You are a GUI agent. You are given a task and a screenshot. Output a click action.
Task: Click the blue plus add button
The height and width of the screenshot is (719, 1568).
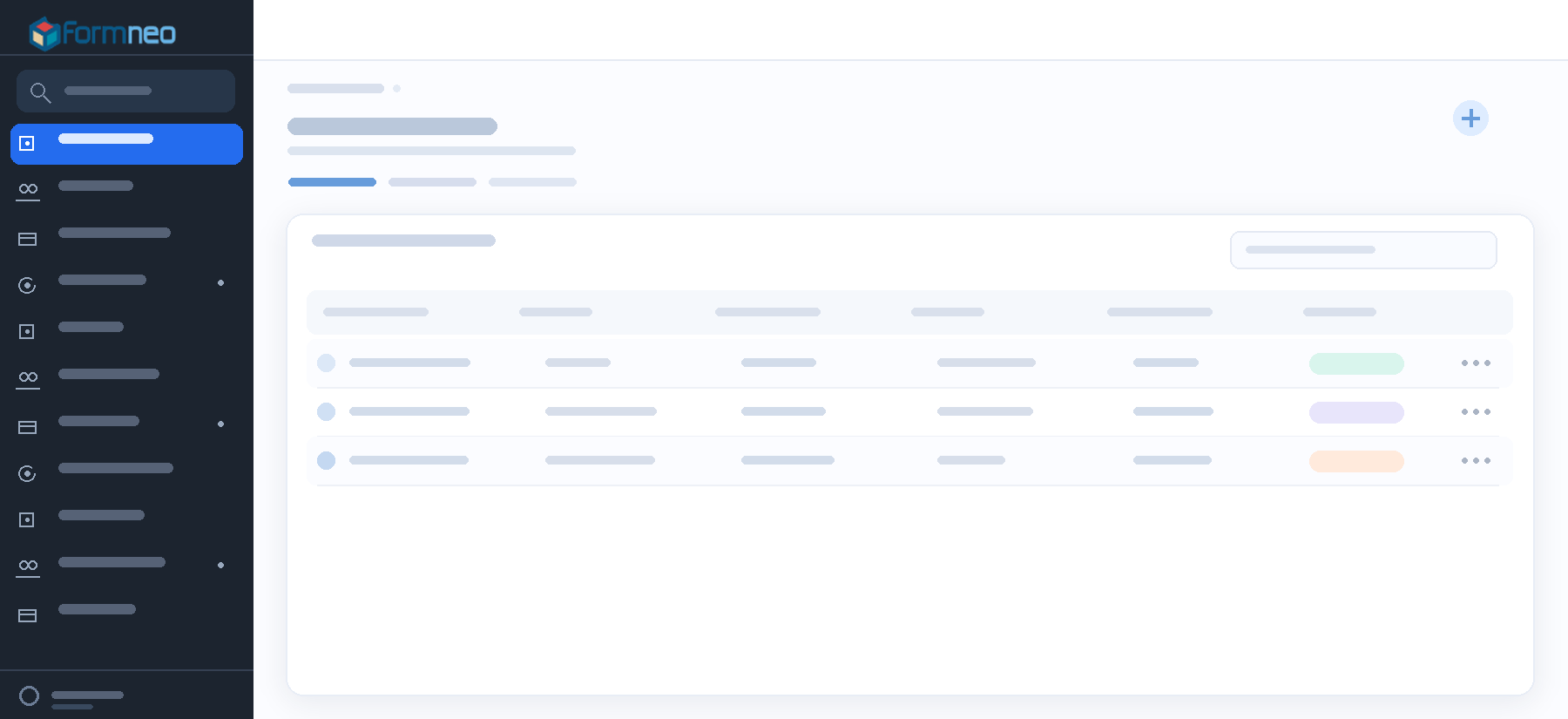1470,119
